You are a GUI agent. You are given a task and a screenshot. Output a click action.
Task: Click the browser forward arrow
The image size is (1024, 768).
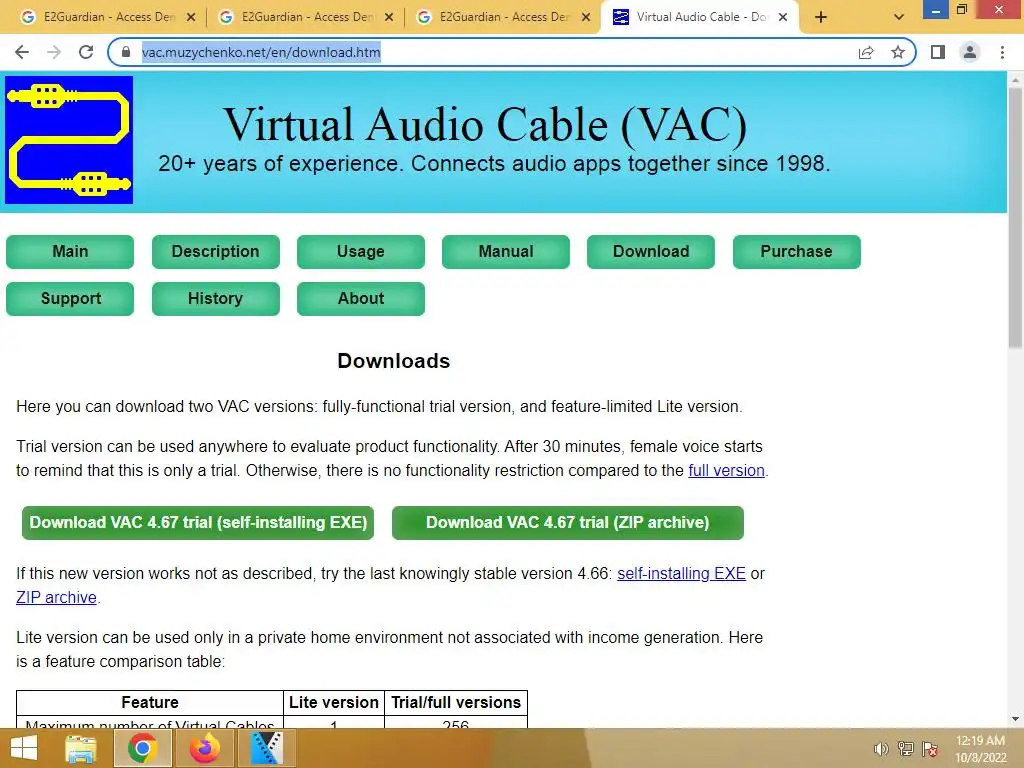pos(54,52)
